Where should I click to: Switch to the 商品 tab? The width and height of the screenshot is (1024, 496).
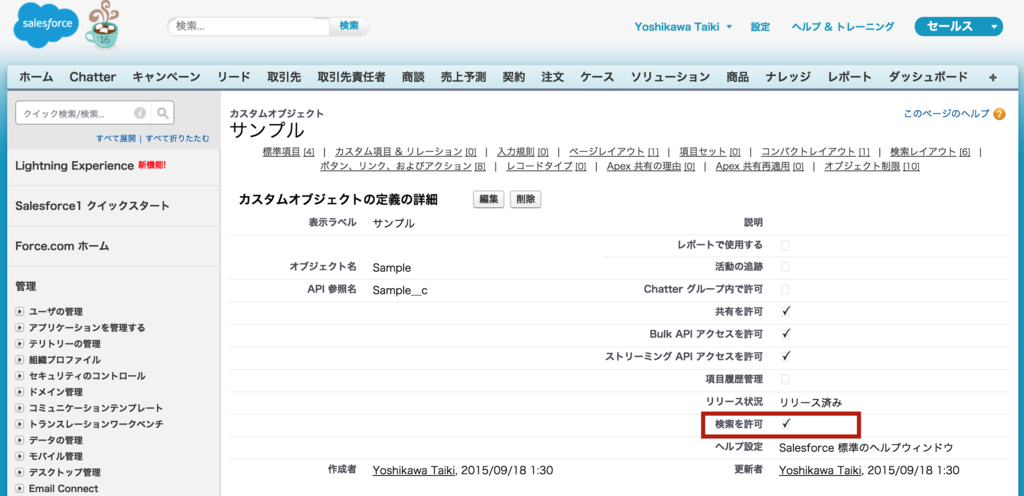(737, 77)
